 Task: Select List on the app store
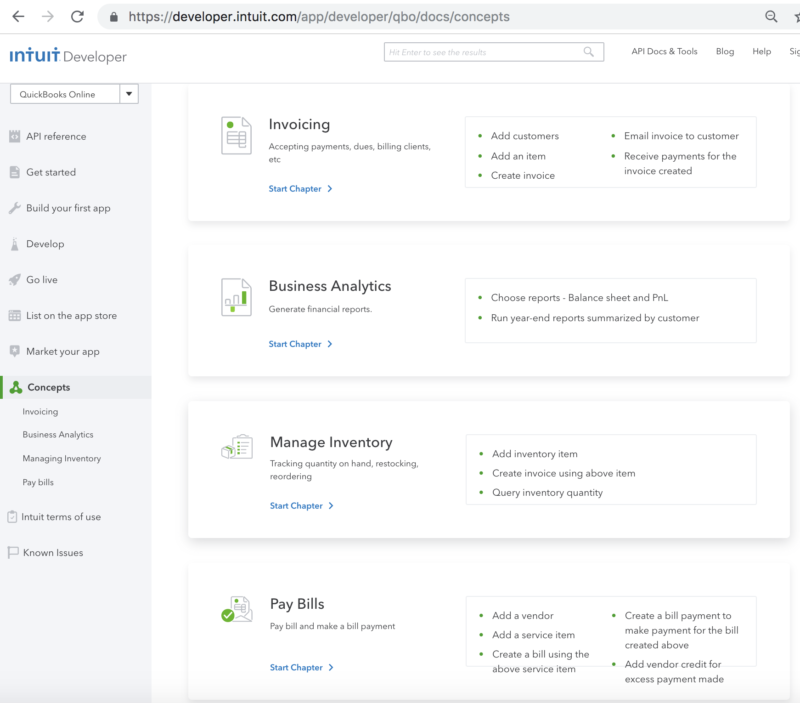click(71, 315)
